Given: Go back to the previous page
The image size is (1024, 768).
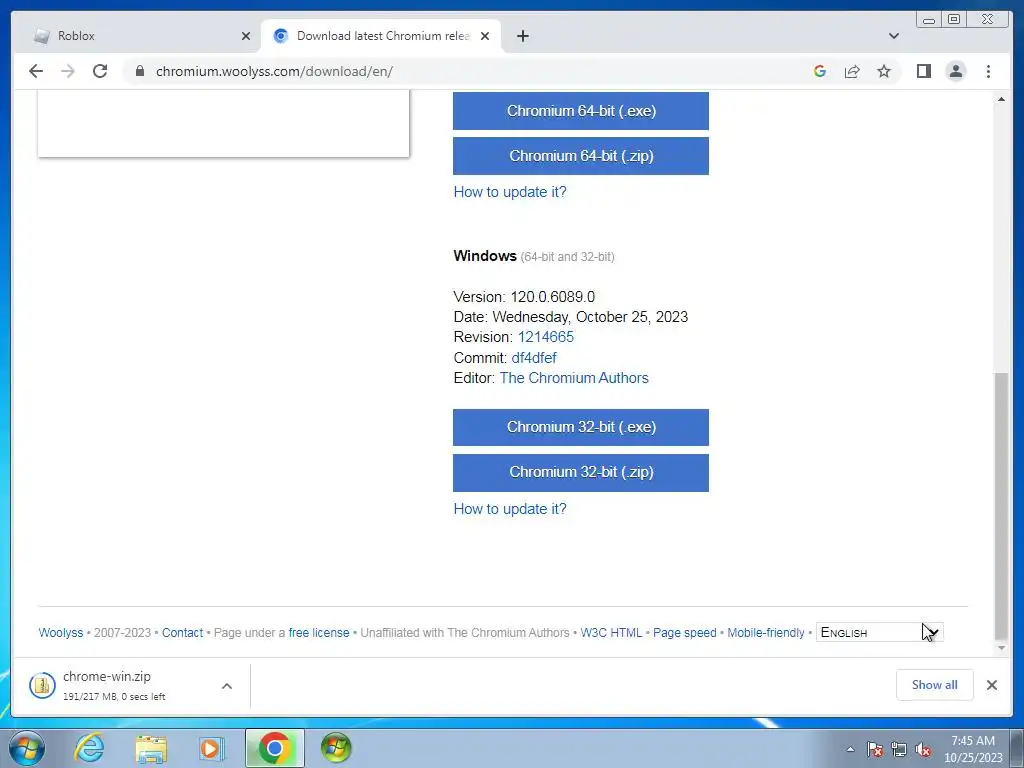Looking at the screenshot, I should [36, 71].
